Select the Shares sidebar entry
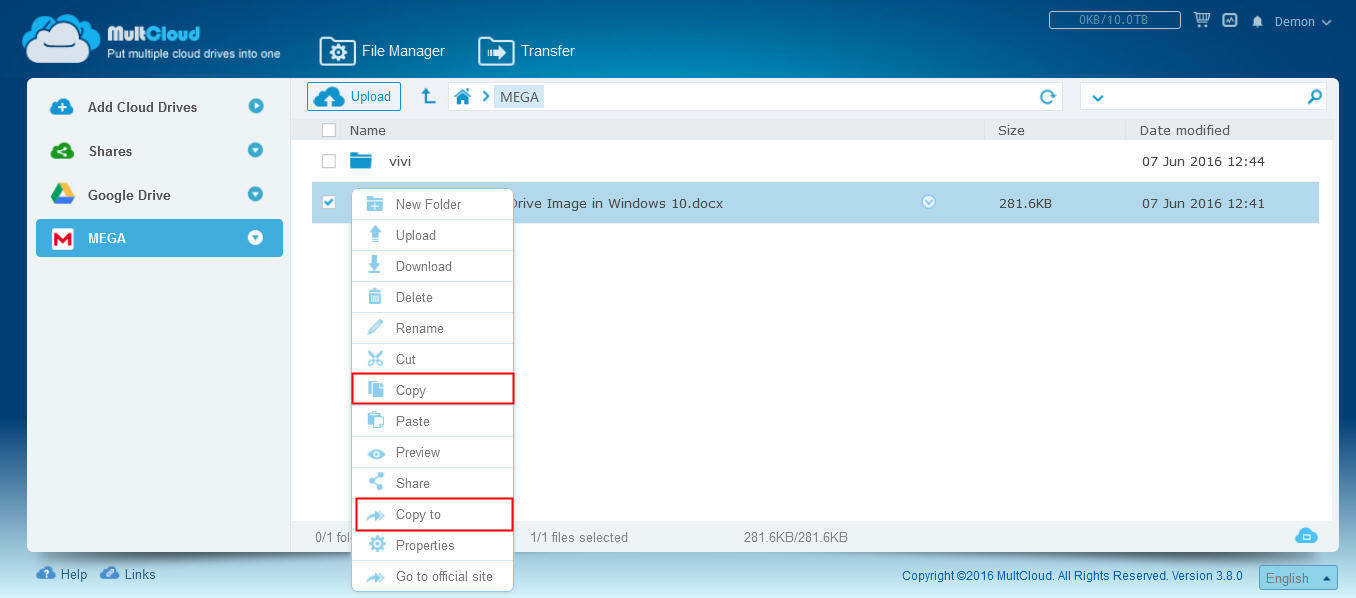The width and height of the screenshot is (1356, 598). point(159,151)
